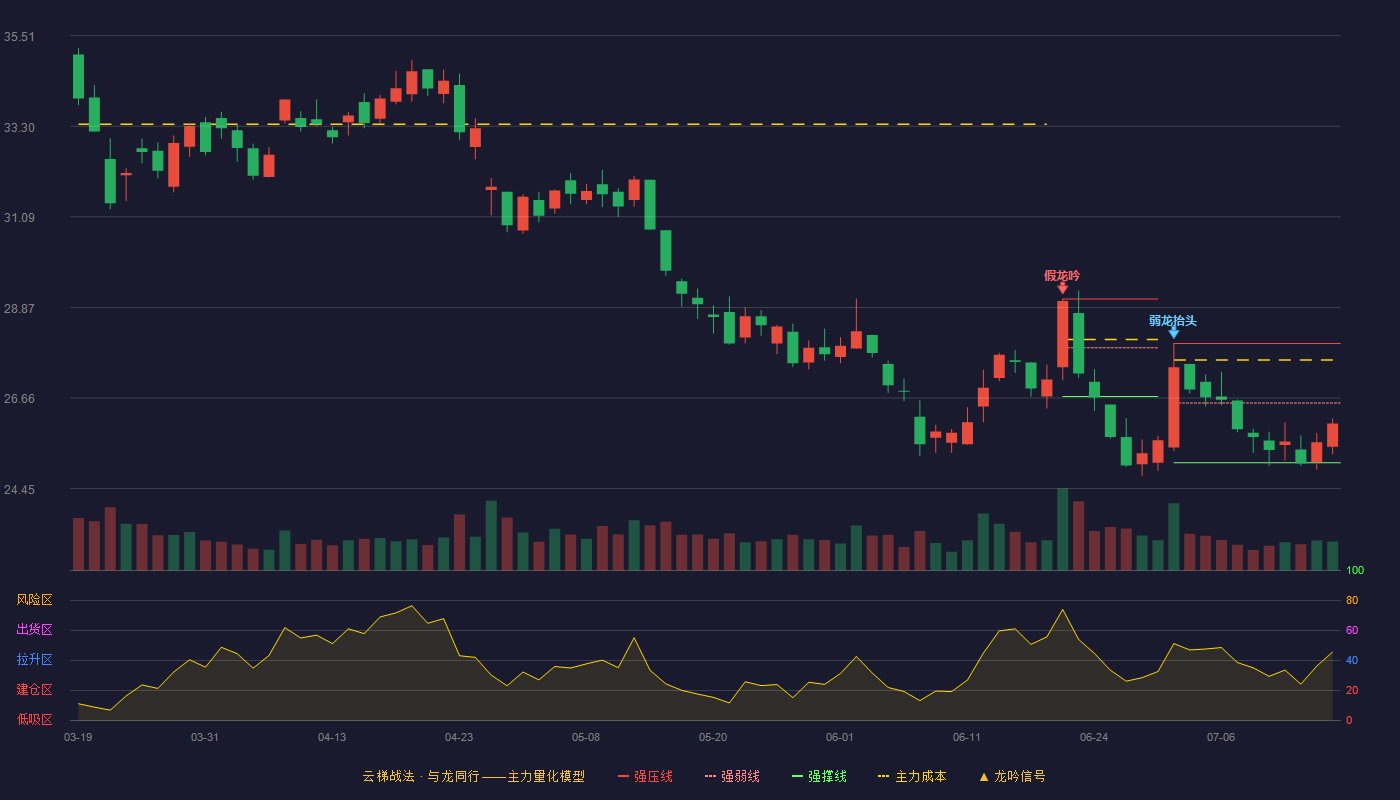Click the 弱龙抬头 signal text label
Viewport: 1400px width, 800px height.
1173,320
